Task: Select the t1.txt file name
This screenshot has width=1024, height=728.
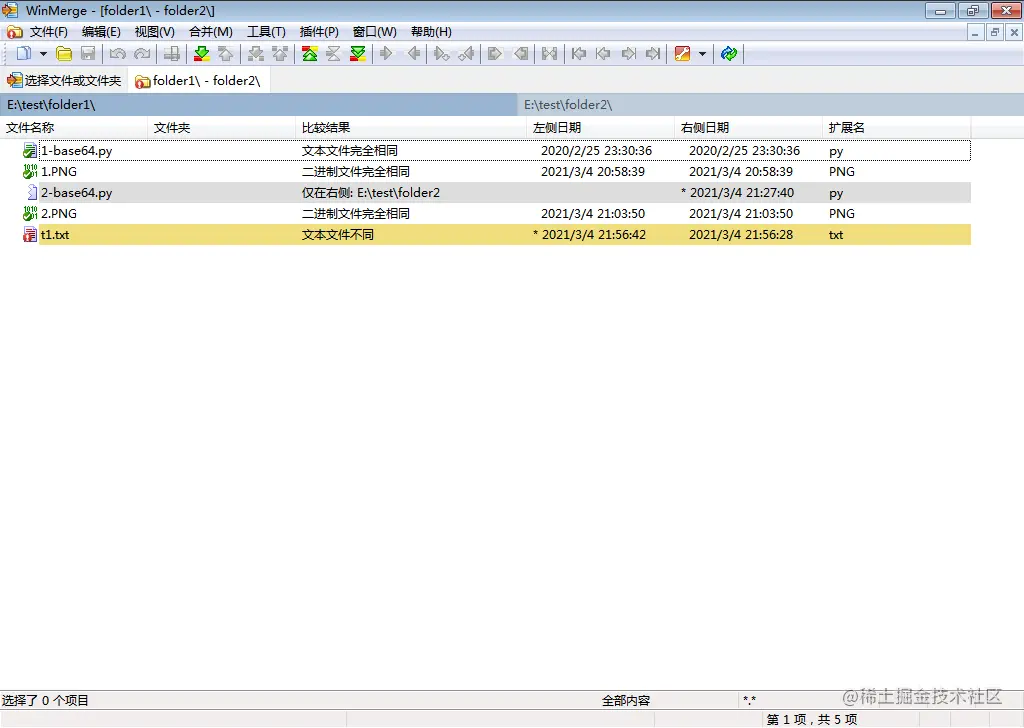Action: coord(55,235)
